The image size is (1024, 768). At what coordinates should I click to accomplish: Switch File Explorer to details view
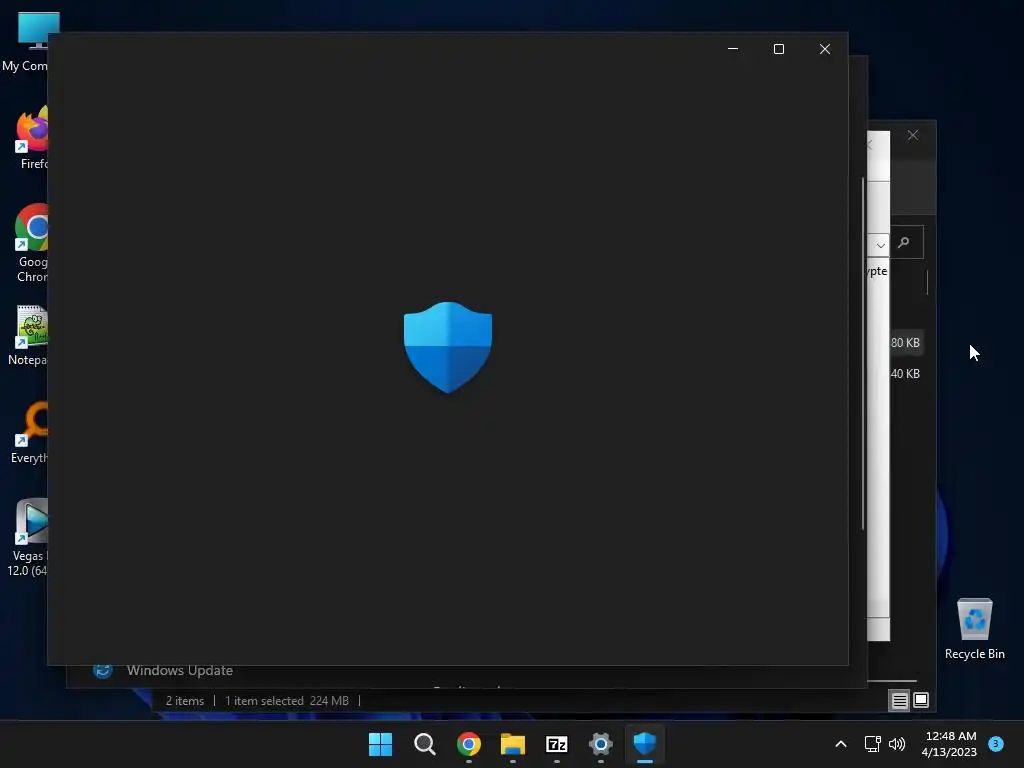point(899,701)
